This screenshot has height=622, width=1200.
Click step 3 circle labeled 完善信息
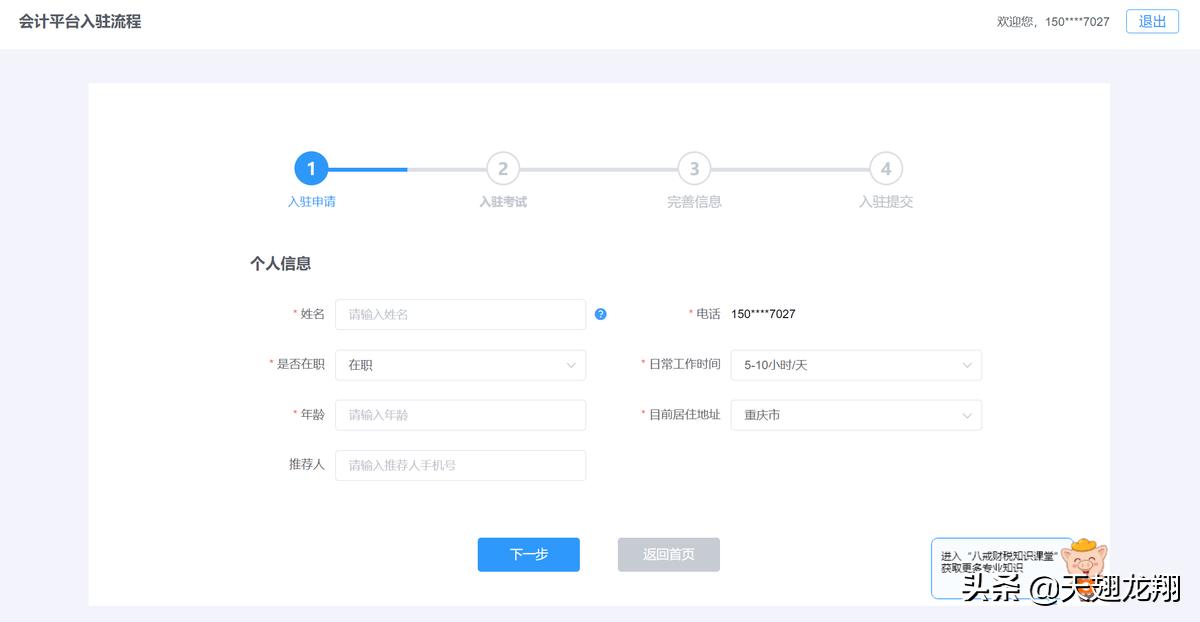point(694,168)
